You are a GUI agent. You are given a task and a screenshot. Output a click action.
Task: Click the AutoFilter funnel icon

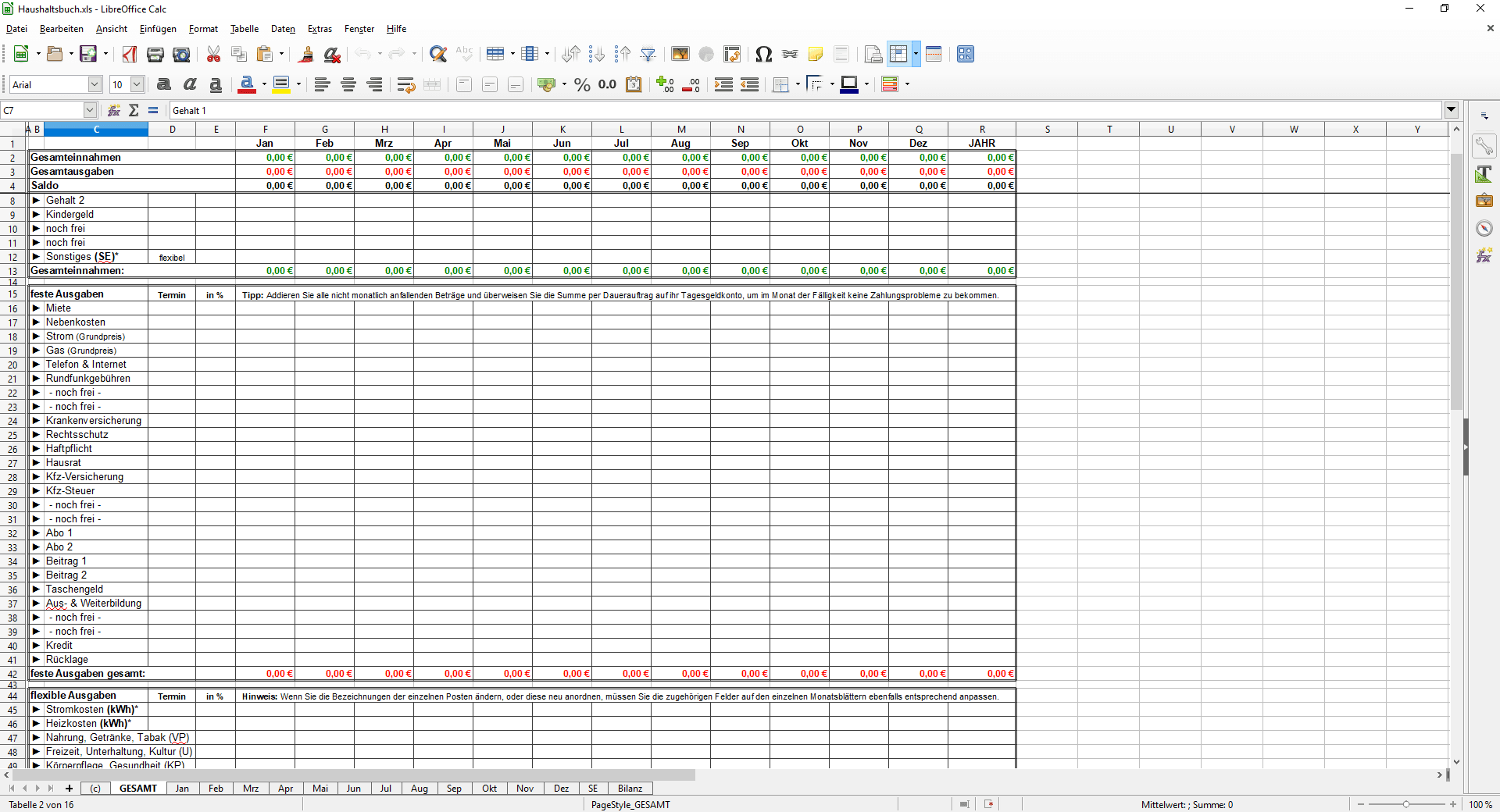pyautogui.click(x=648, y=54)
